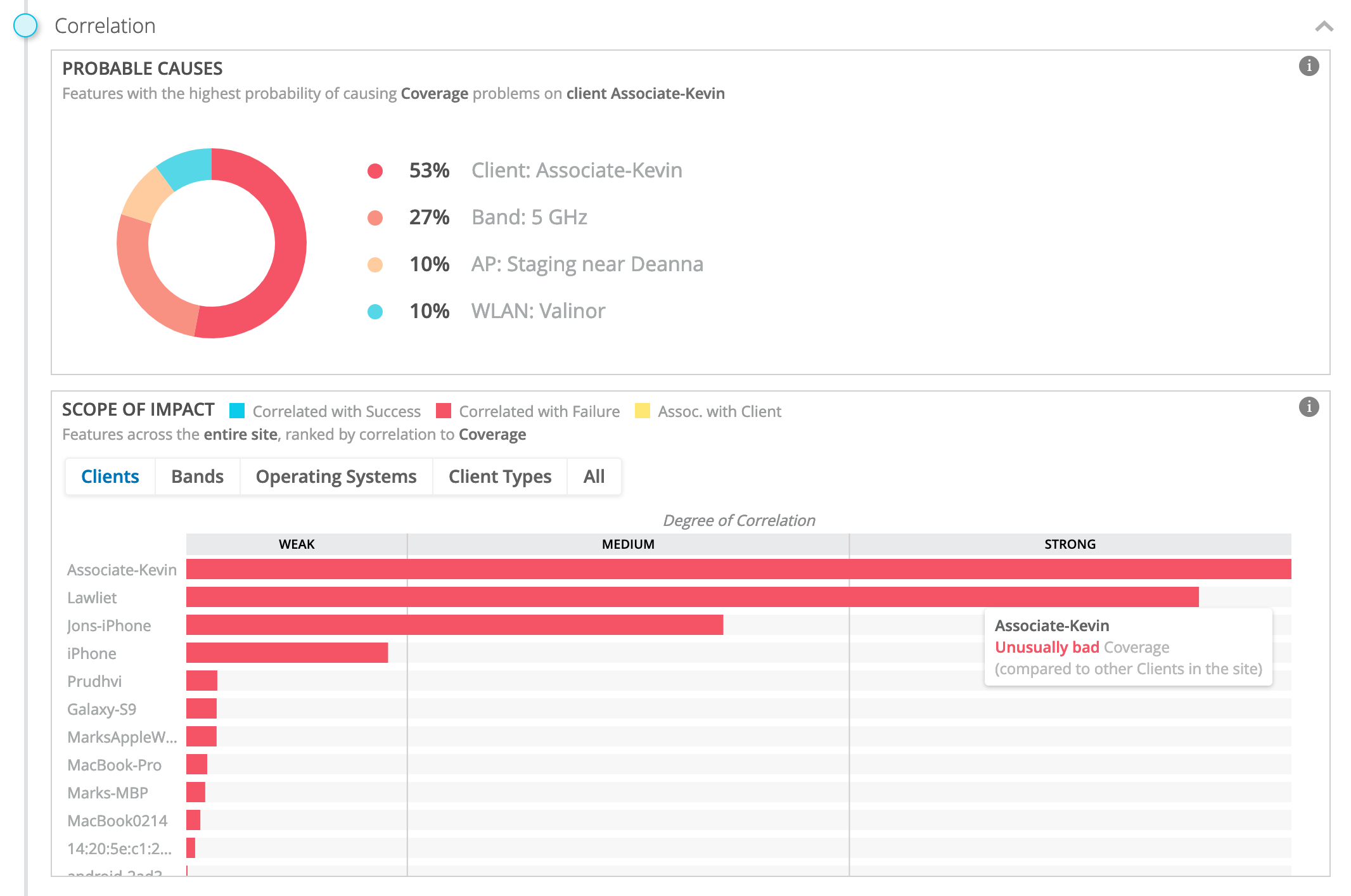Screen dimensions: 1351x896
Task: Switch to the Bands tab
Action: pyautogui.click(x=197, y=477)
